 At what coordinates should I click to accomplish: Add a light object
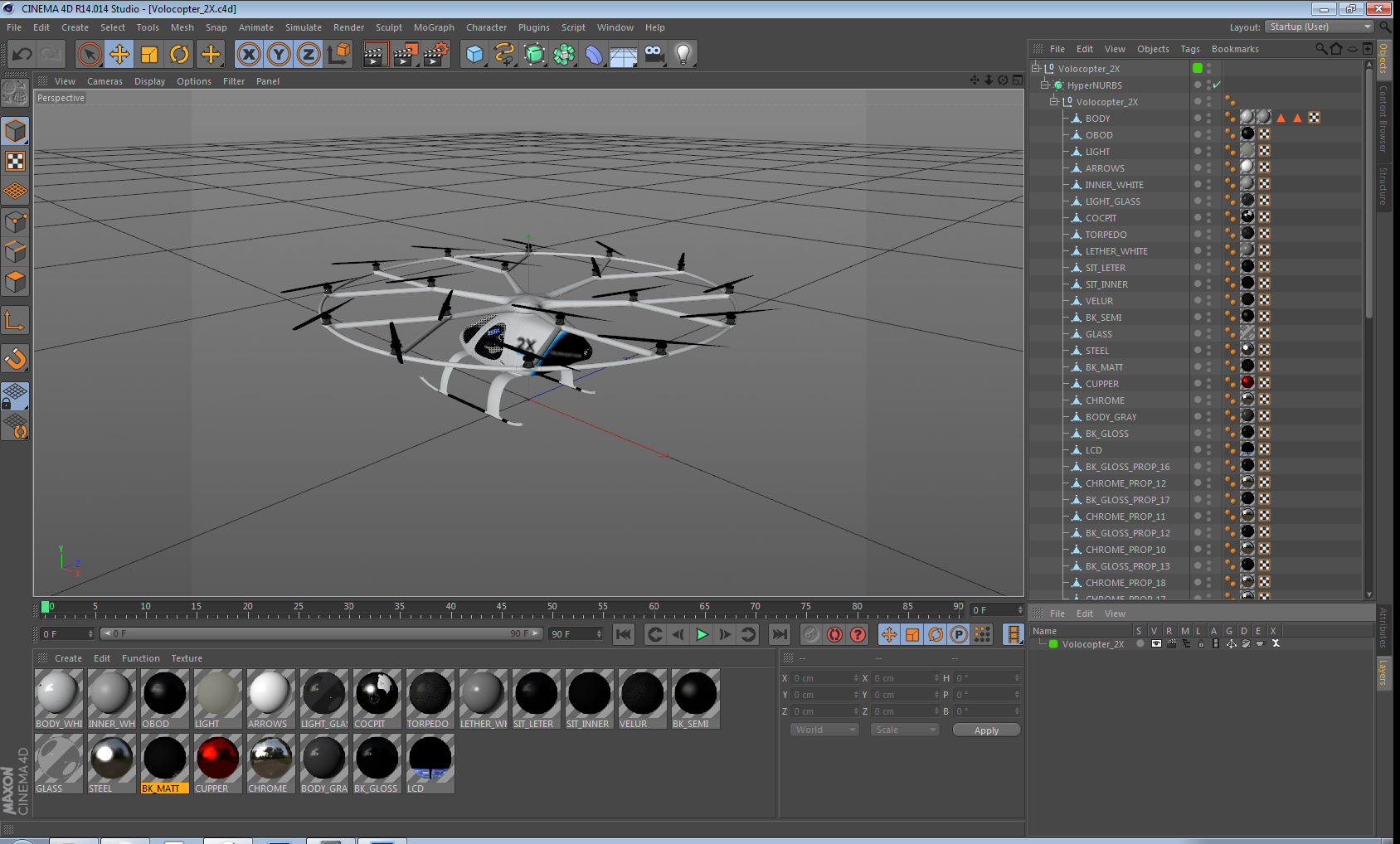(683, 55)
